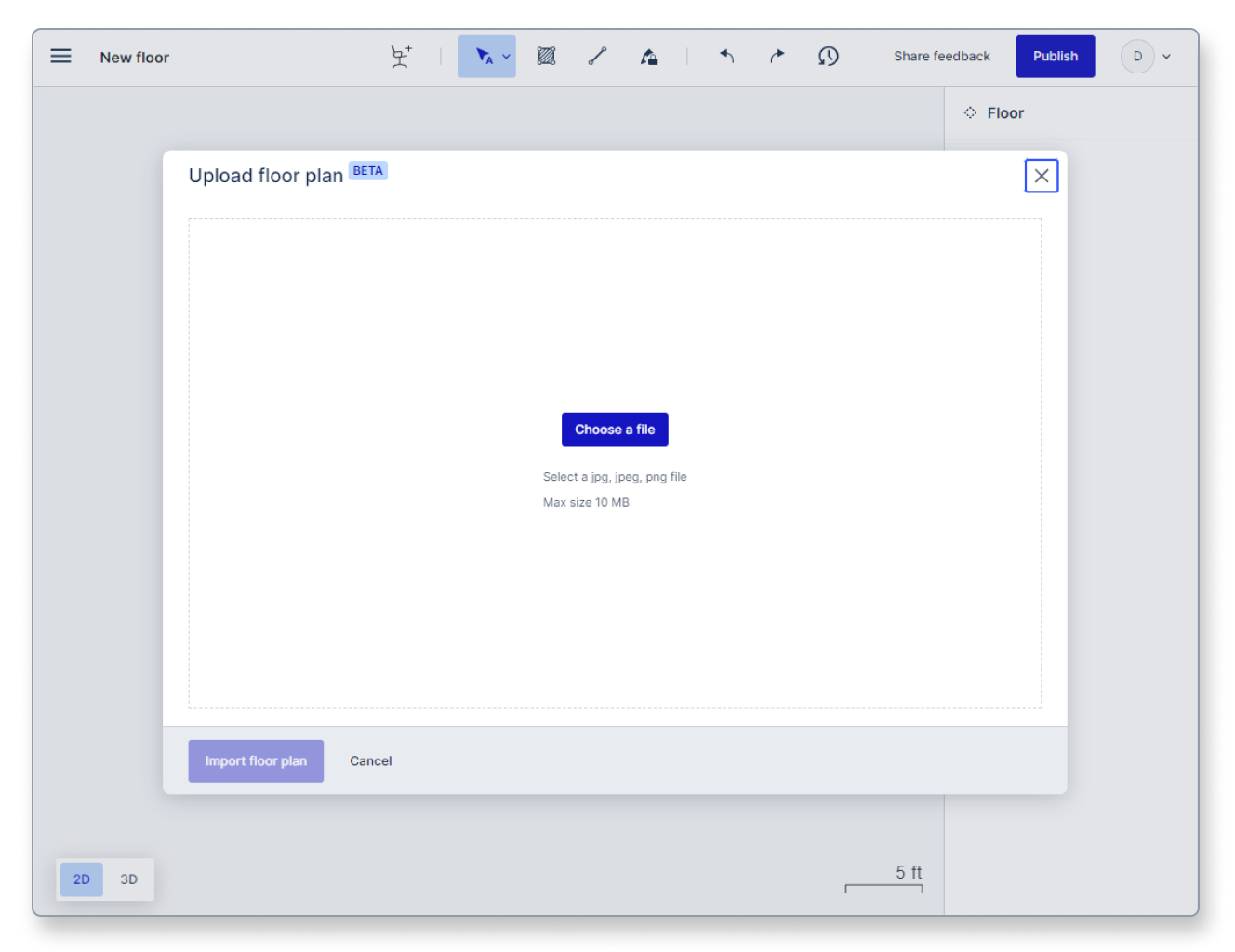Expand the select tool dropdown arrow
1235x952 pixels.
click(507, 57)
